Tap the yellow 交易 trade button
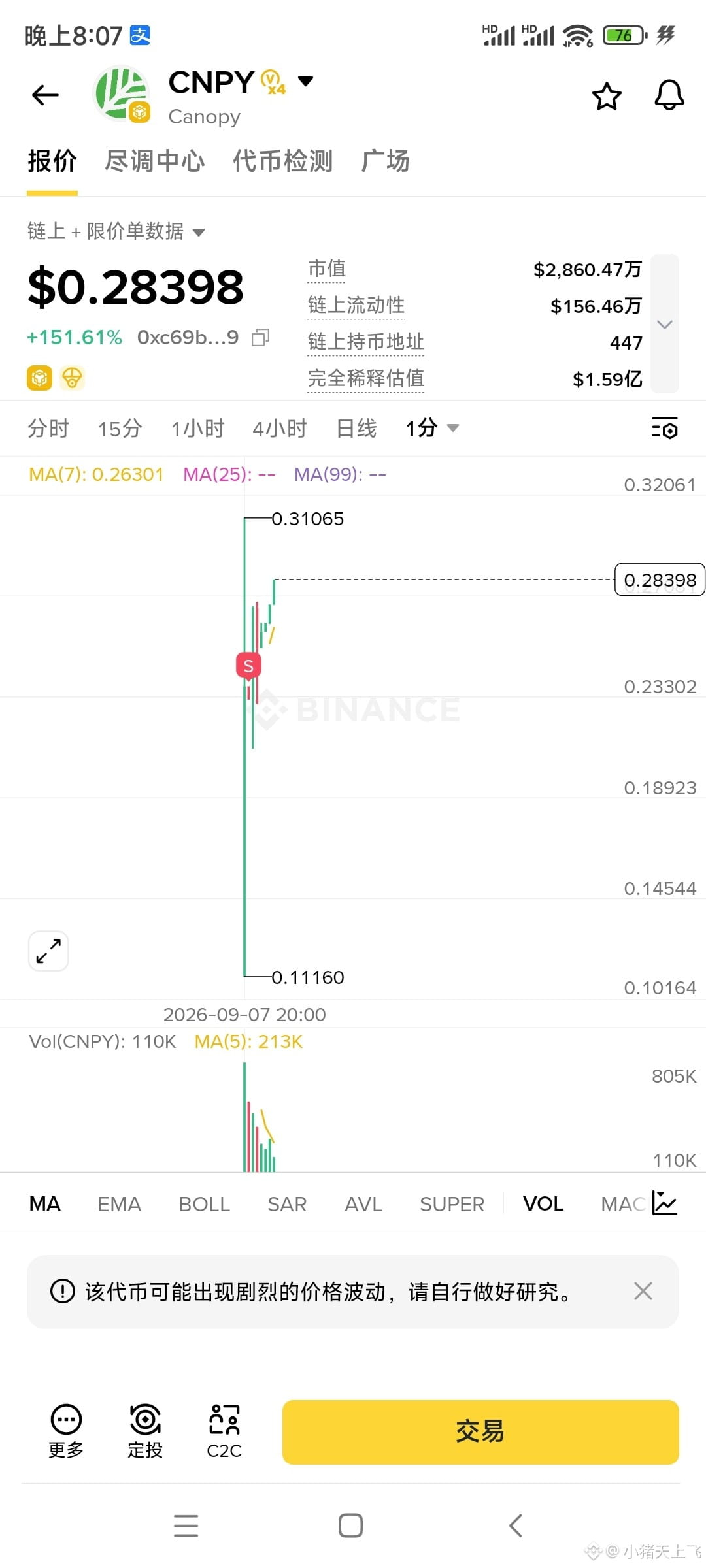 (x=480, y=1432)
